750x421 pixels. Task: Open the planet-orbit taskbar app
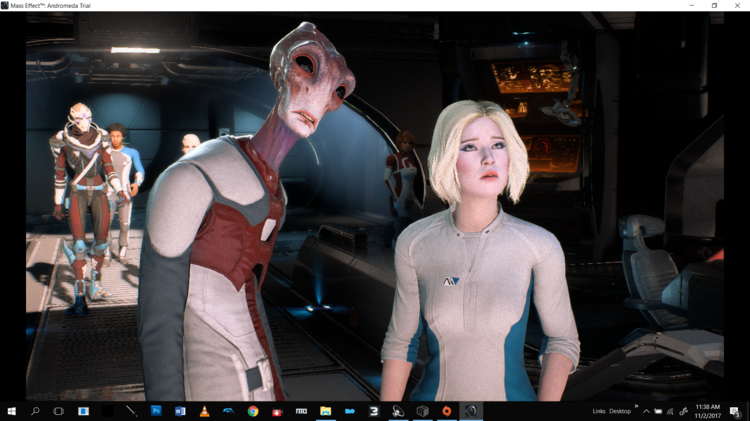[x=398, y=411]
